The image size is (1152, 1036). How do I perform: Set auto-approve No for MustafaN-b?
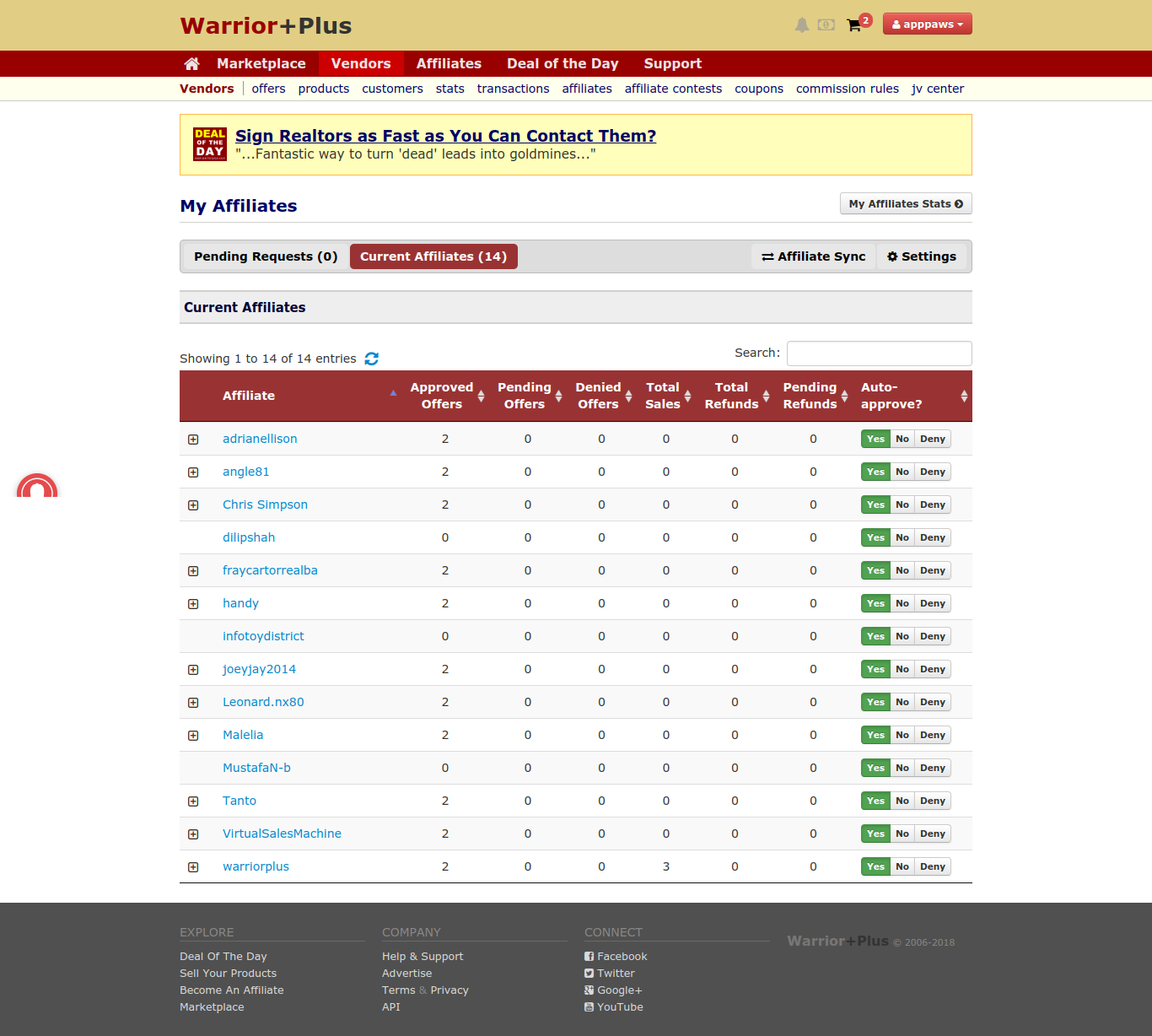(x=902, y=768)
